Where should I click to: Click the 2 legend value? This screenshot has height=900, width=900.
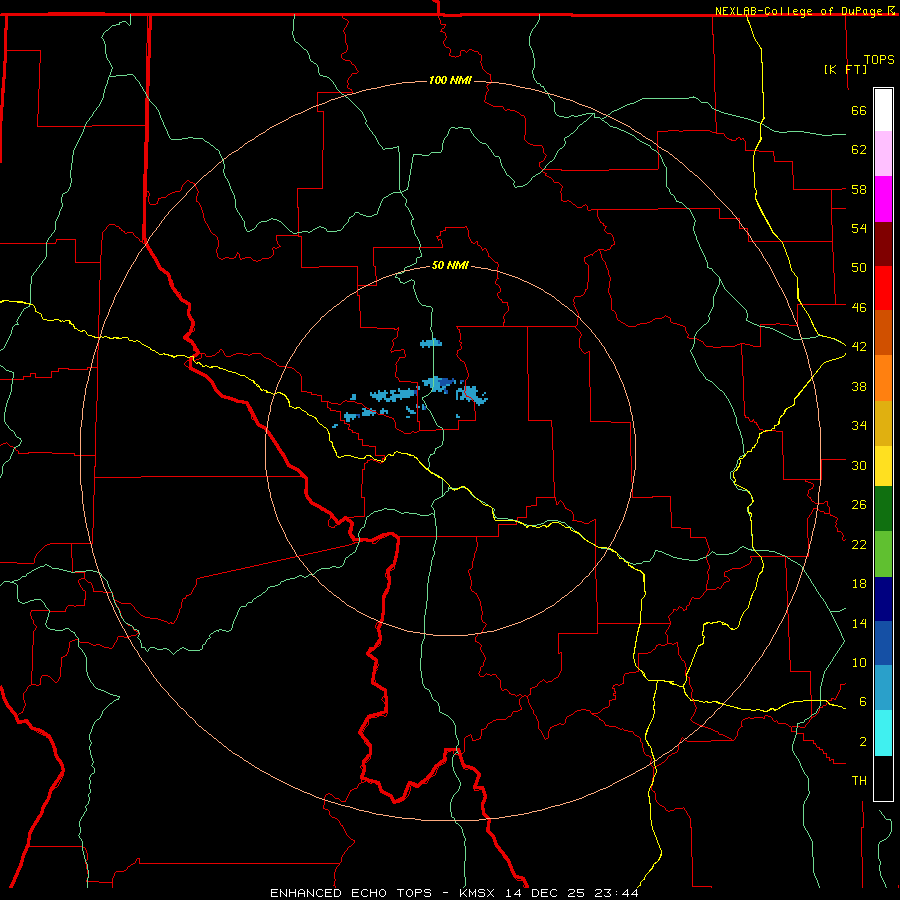click(862, 741)
